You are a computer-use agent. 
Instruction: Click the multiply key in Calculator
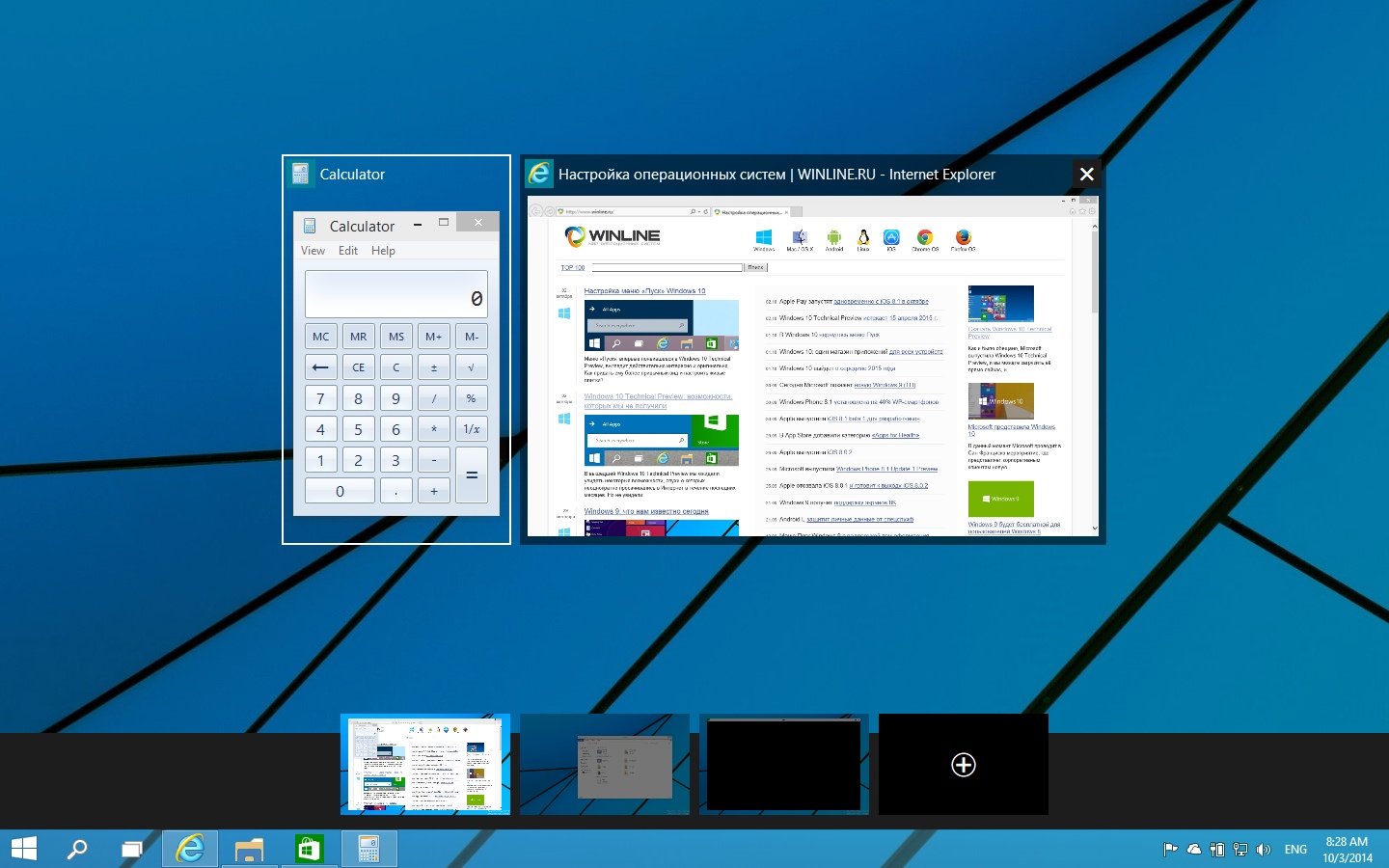434,429
